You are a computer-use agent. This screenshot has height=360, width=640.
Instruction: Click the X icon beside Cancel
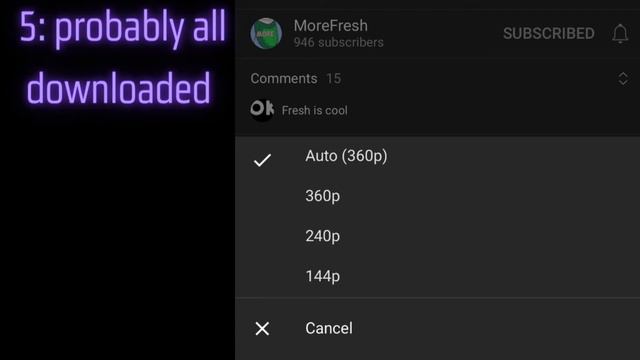262,329
